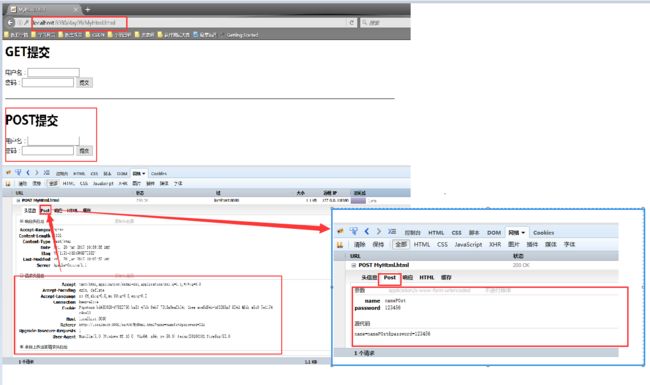Open 头信息 sub-tab in main Firebug panel
Screen dimensions: 650x385
29,211
